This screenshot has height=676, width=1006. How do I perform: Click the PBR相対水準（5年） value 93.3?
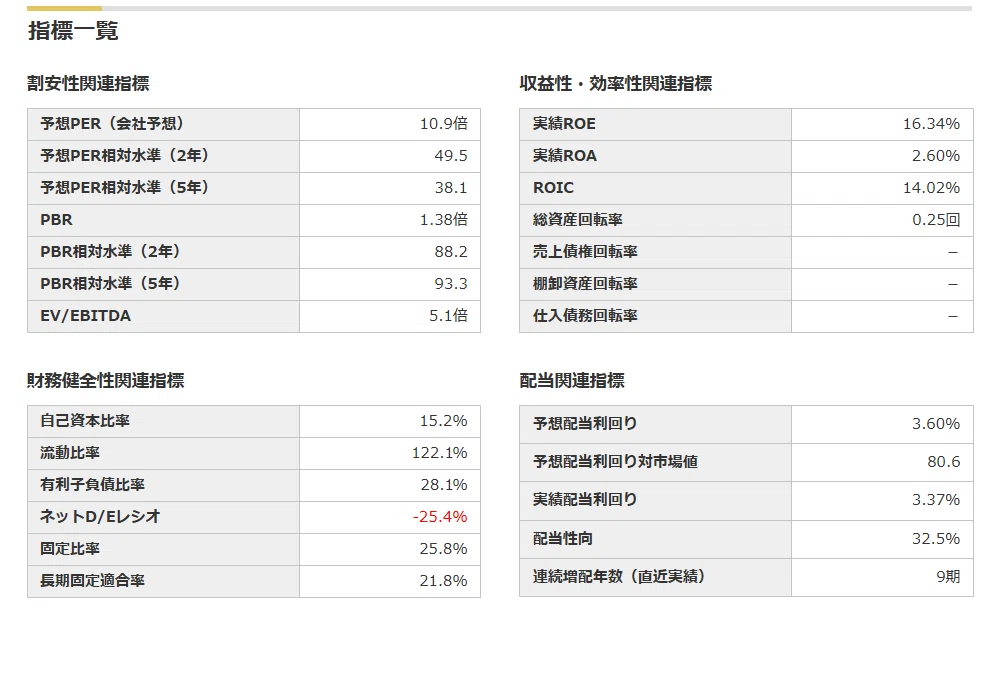tap(450, 284)
